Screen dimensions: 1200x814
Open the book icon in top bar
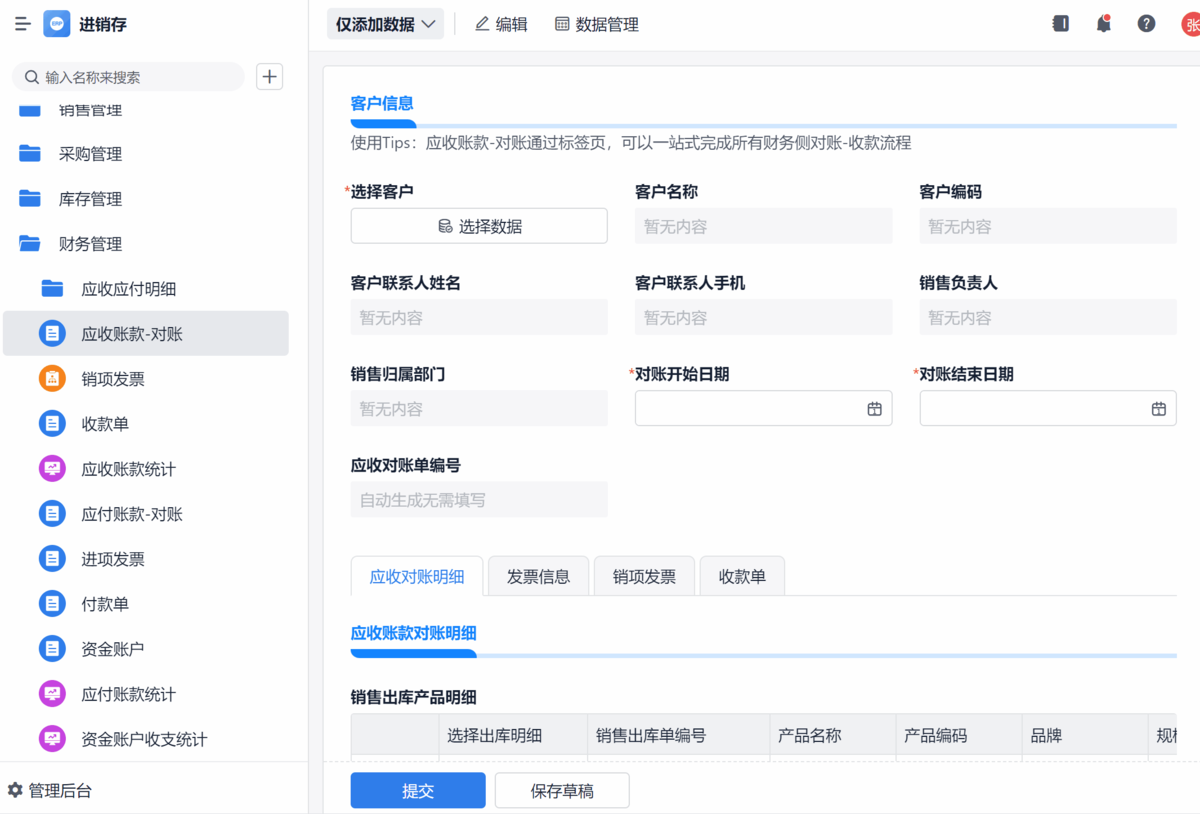coord(1061,24)
